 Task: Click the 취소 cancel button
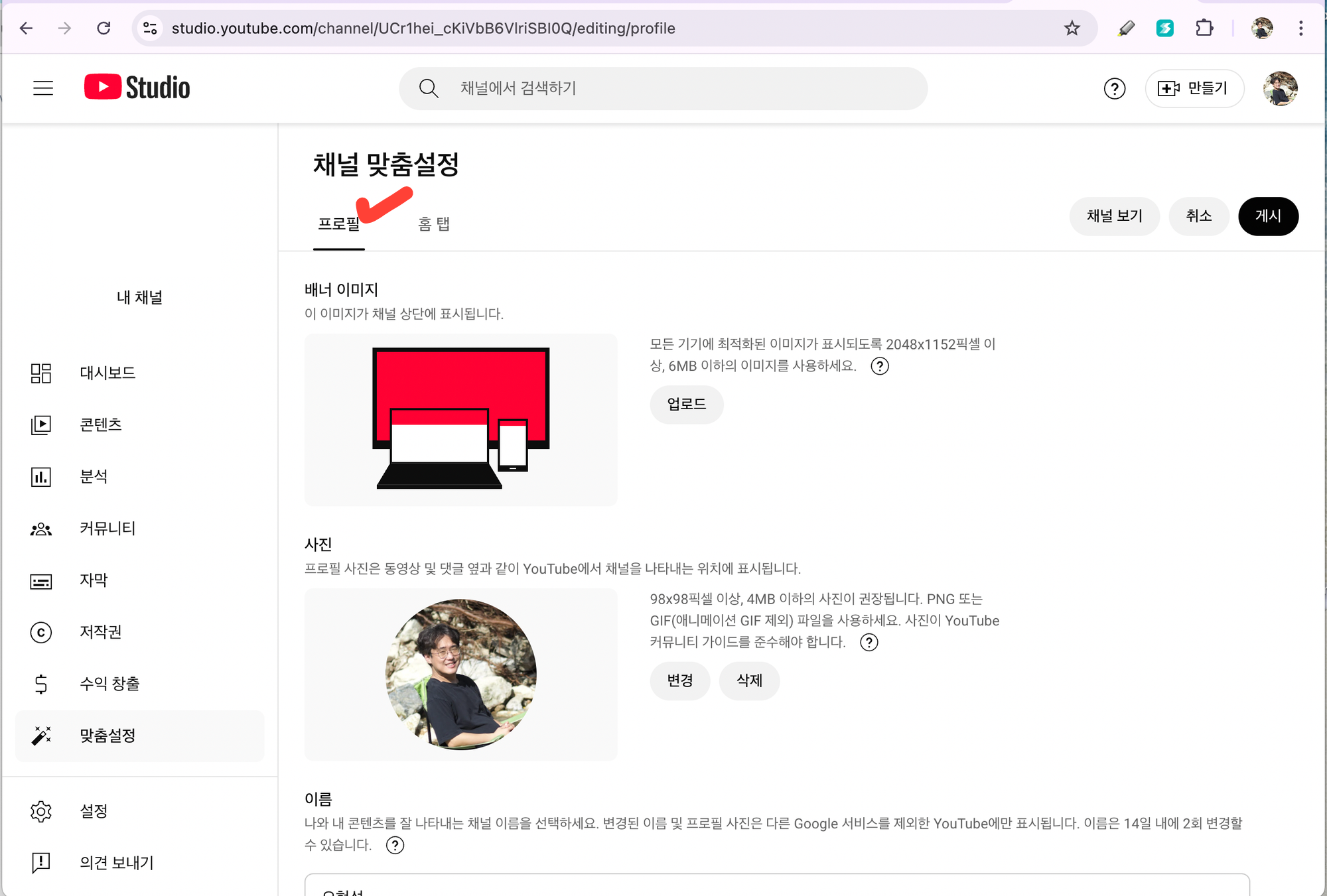pyautogui.click(x=1198, y=216)
